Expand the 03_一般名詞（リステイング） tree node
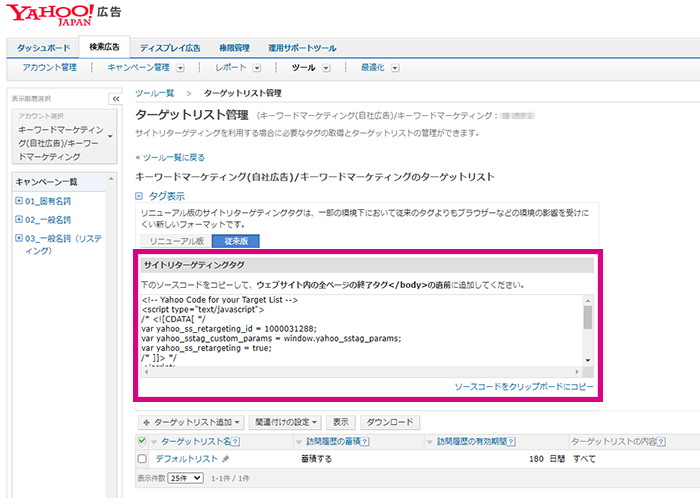700x498 pixels. 19,238
